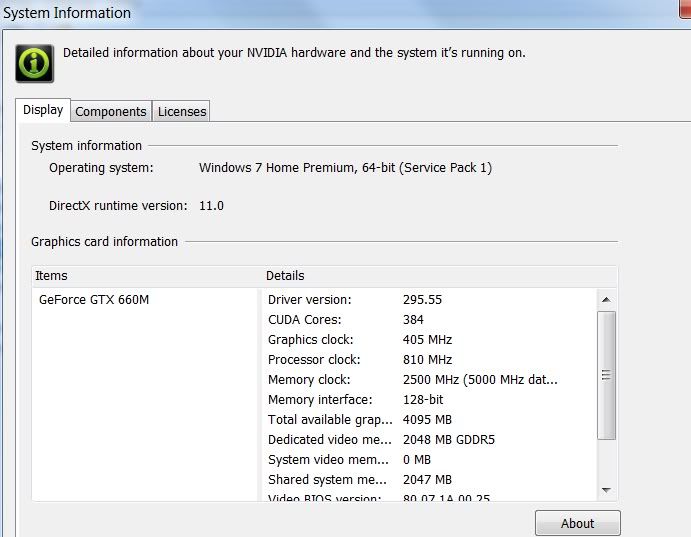Click the 2048 MB GDDR5 value
The width and height of the screenshot is (691, 537).
click(449, 439)
